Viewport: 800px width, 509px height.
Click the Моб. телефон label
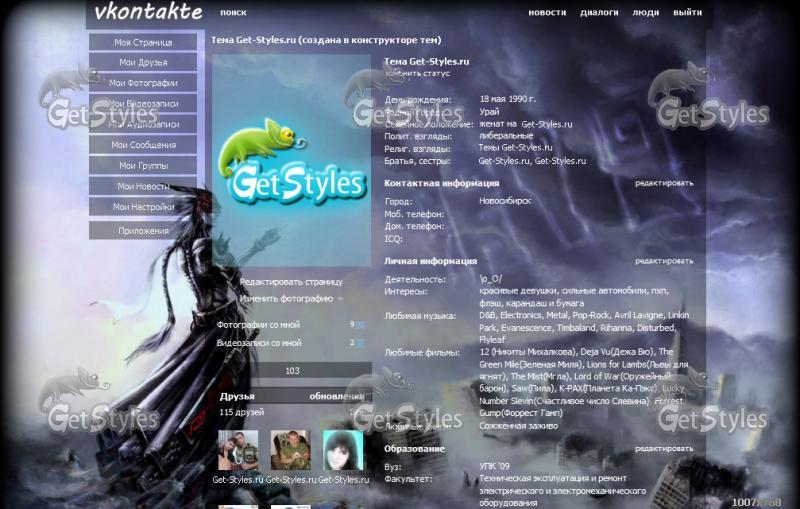coord(414,214)
